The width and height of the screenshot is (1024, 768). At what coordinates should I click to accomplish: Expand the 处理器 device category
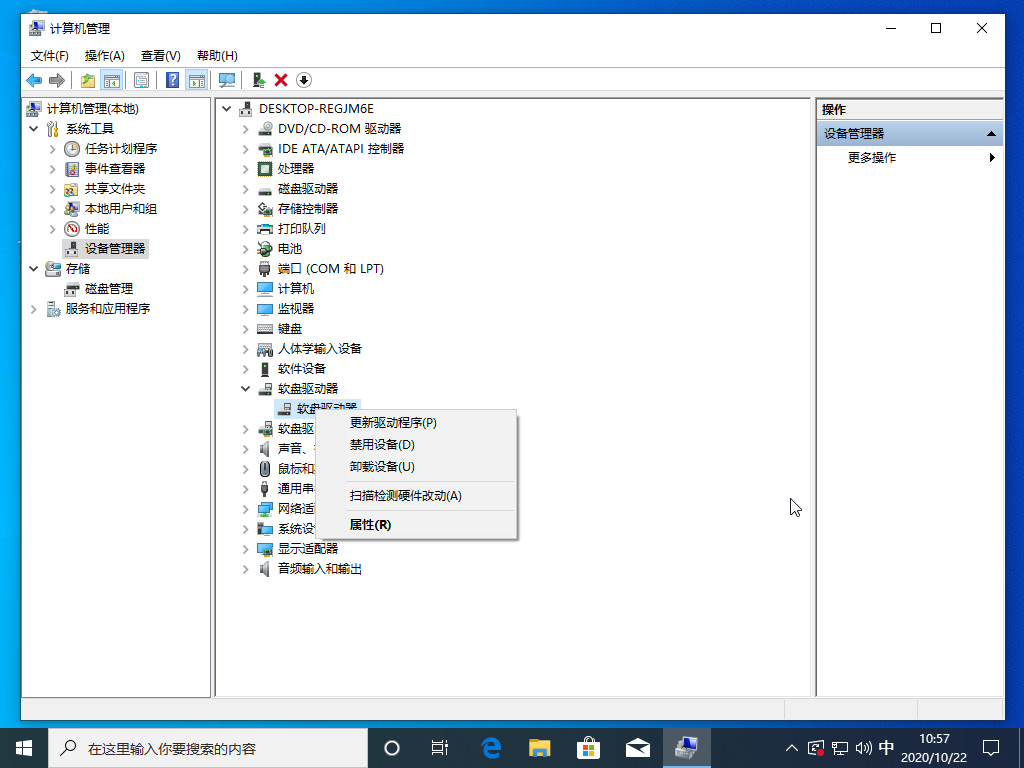point(246,168)
